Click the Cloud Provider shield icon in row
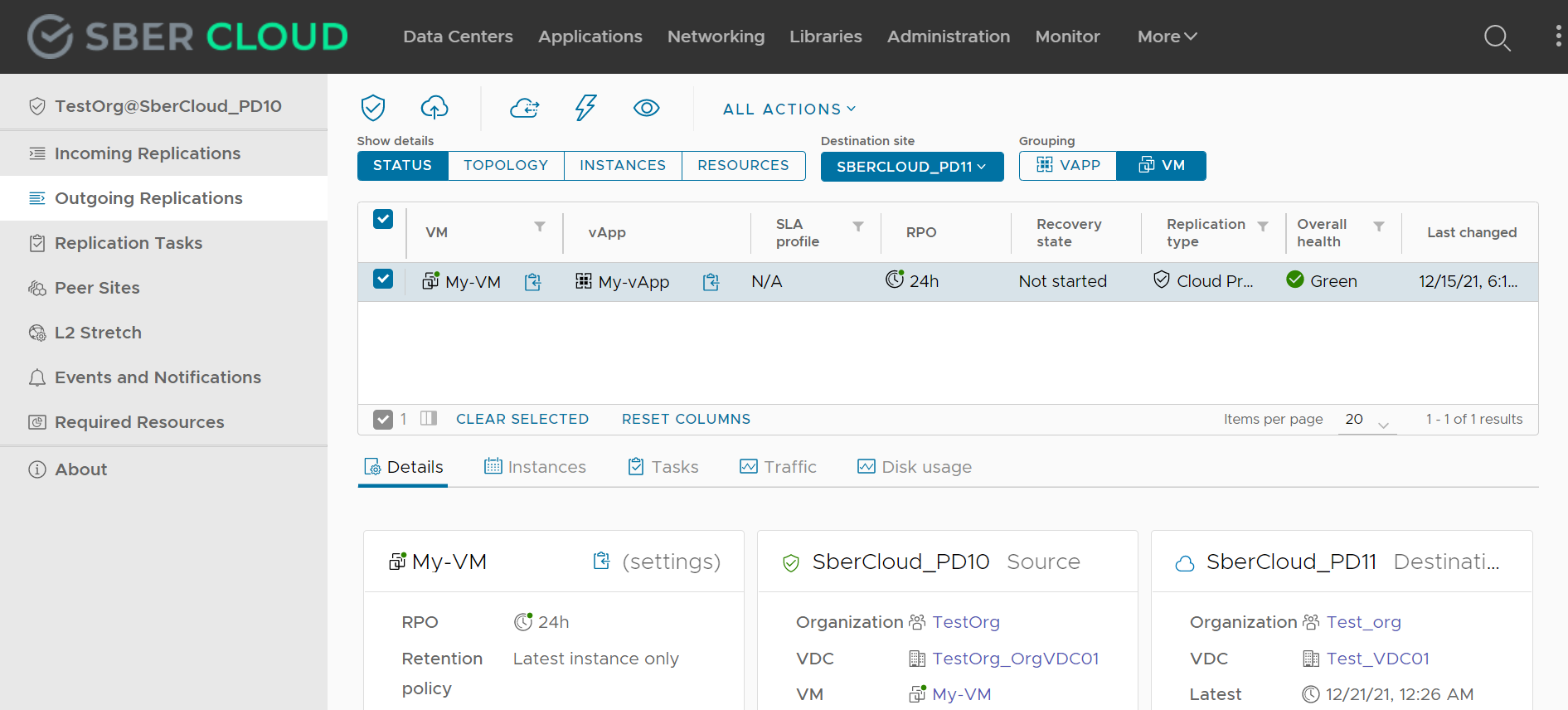The width and height of the screenshot is (1568, 710). click(1162, 280)
